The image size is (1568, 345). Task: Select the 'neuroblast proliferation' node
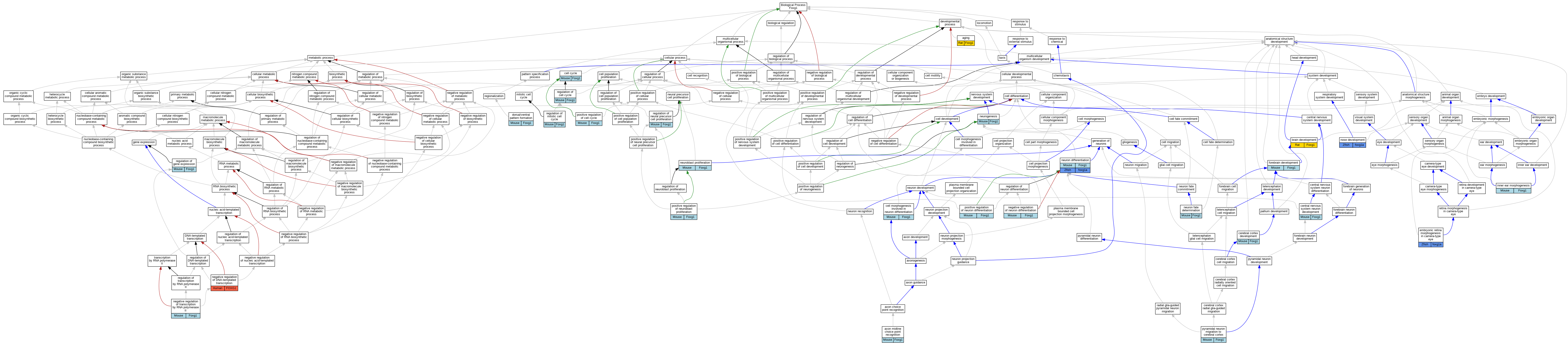pos(695,162)
